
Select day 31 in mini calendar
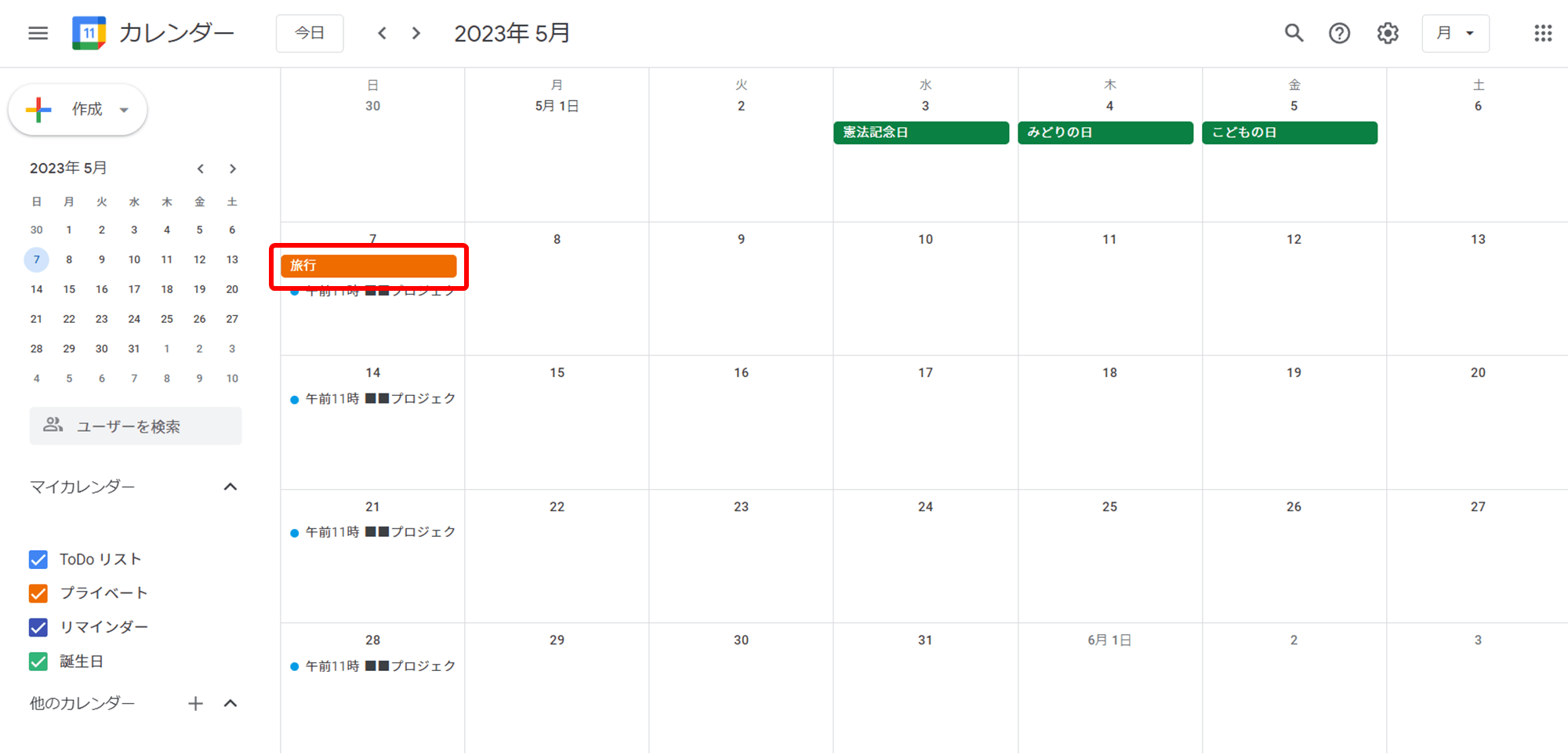coord(134,349)
